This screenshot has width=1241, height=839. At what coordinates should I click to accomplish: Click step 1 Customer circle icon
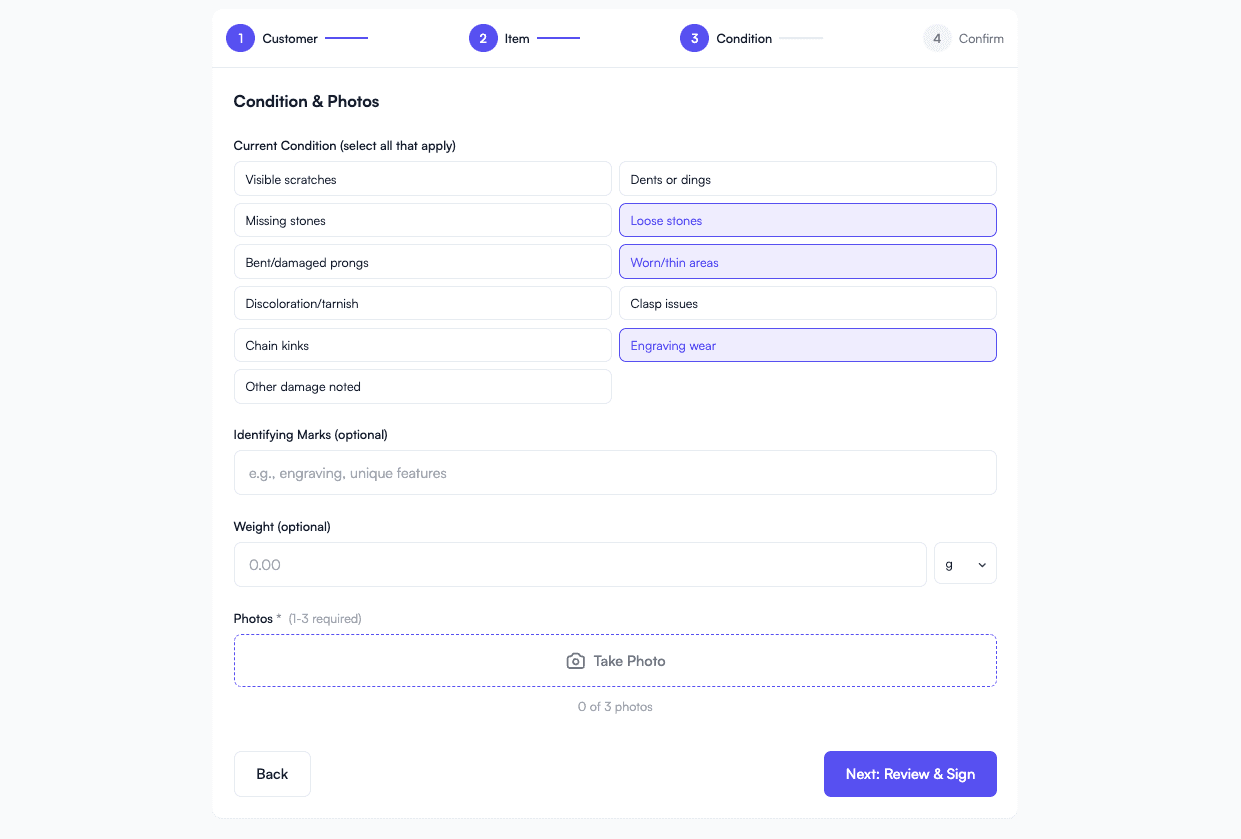(x=240, y=39)
